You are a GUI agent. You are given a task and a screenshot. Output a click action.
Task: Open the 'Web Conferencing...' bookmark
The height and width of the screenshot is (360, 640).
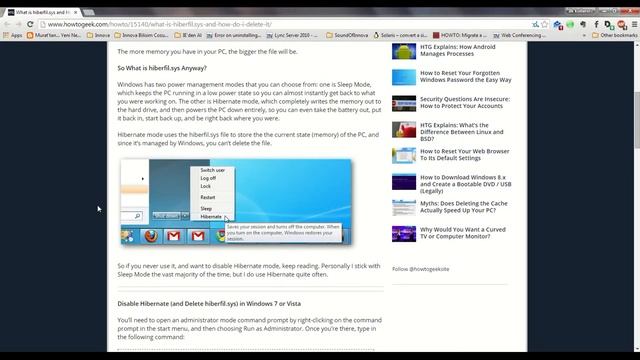pos(520,36)
